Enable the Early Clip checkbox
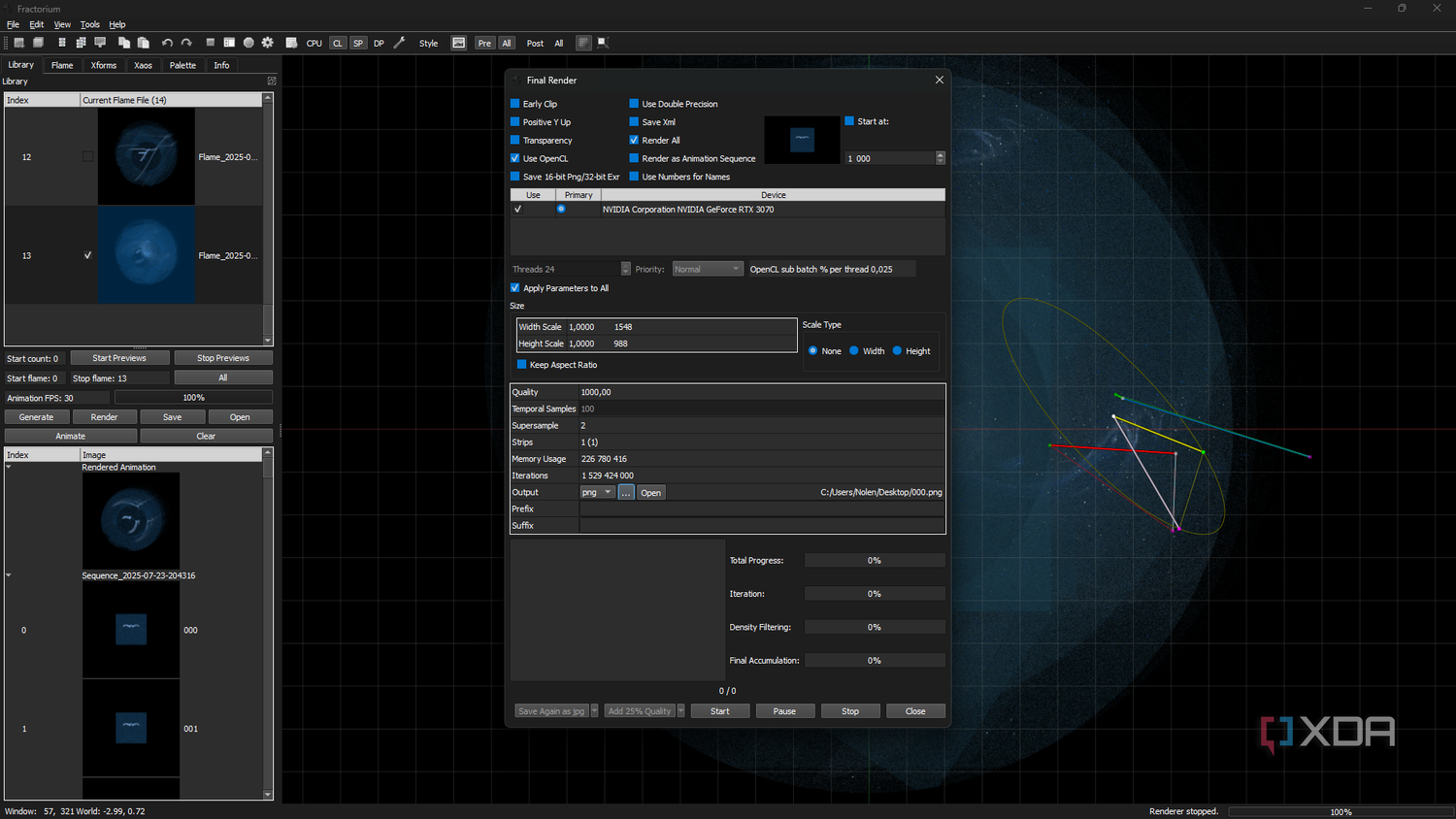This screenshot has height=819, width=1456. tap(515, 103)
